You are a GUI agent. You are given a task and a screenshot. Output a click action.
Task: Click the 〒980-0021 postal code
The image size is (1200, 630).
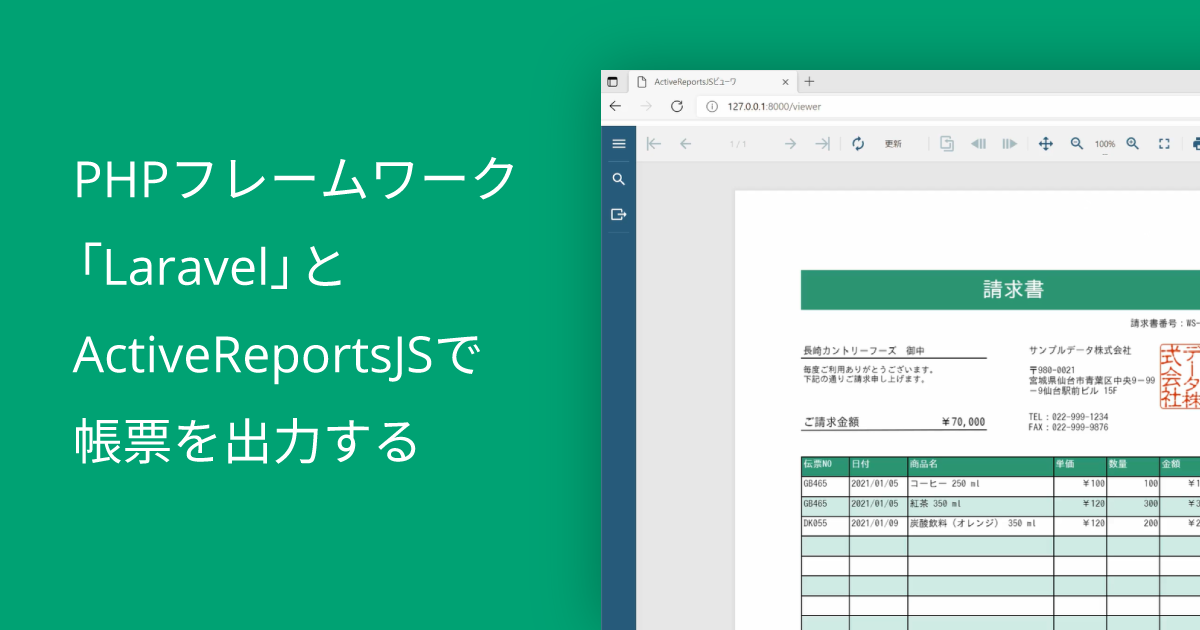point(1052,370)
